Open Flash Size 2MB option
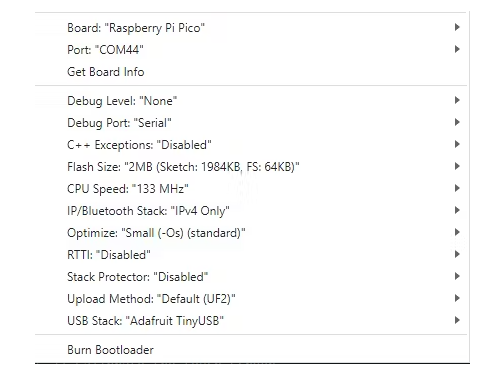The width and height of the screenshot is (485, 370). [251, 166]
